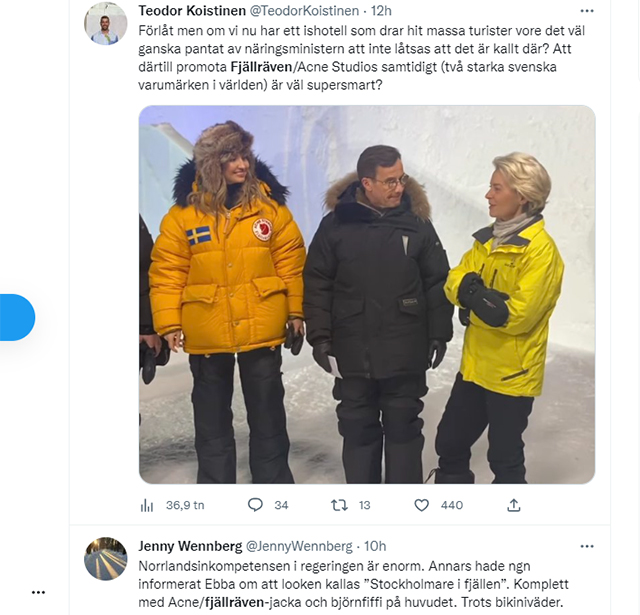Open Teodor Koistinen's profile picture
Viewport: 640px width, 615px height.
tap(105, 23)
